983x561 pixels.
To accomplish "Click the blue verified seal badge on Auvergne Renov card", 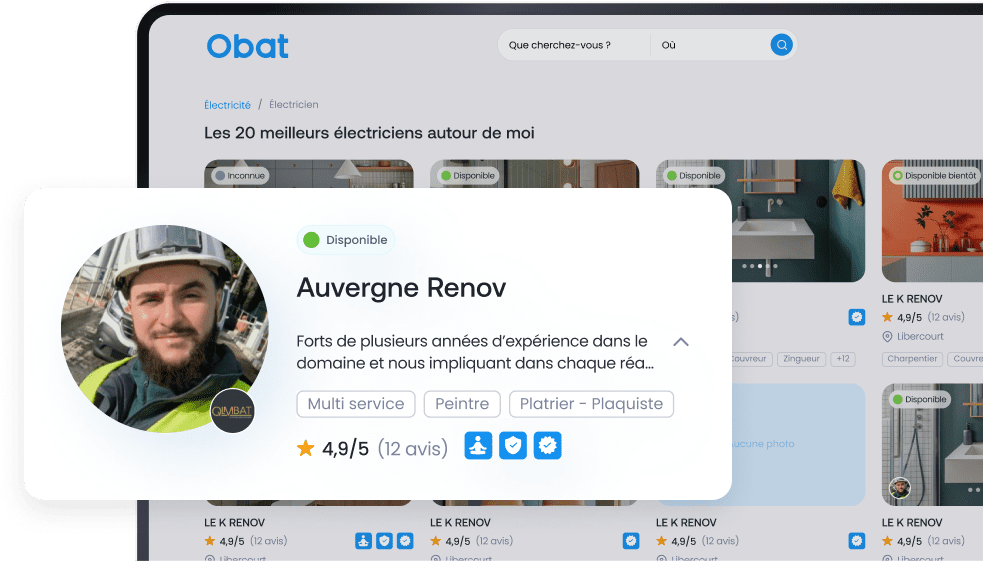I will (x=547, y=446).
